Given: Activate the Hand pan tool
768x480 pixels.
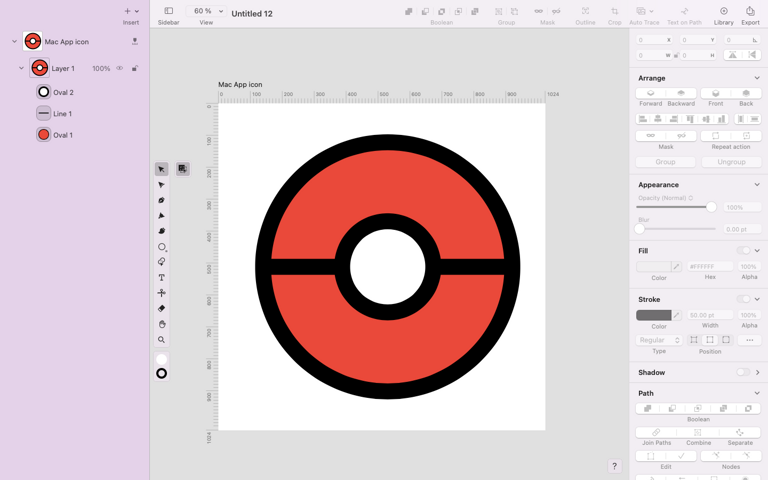Looking at the screenshot, I should click(x=161, y=324).
